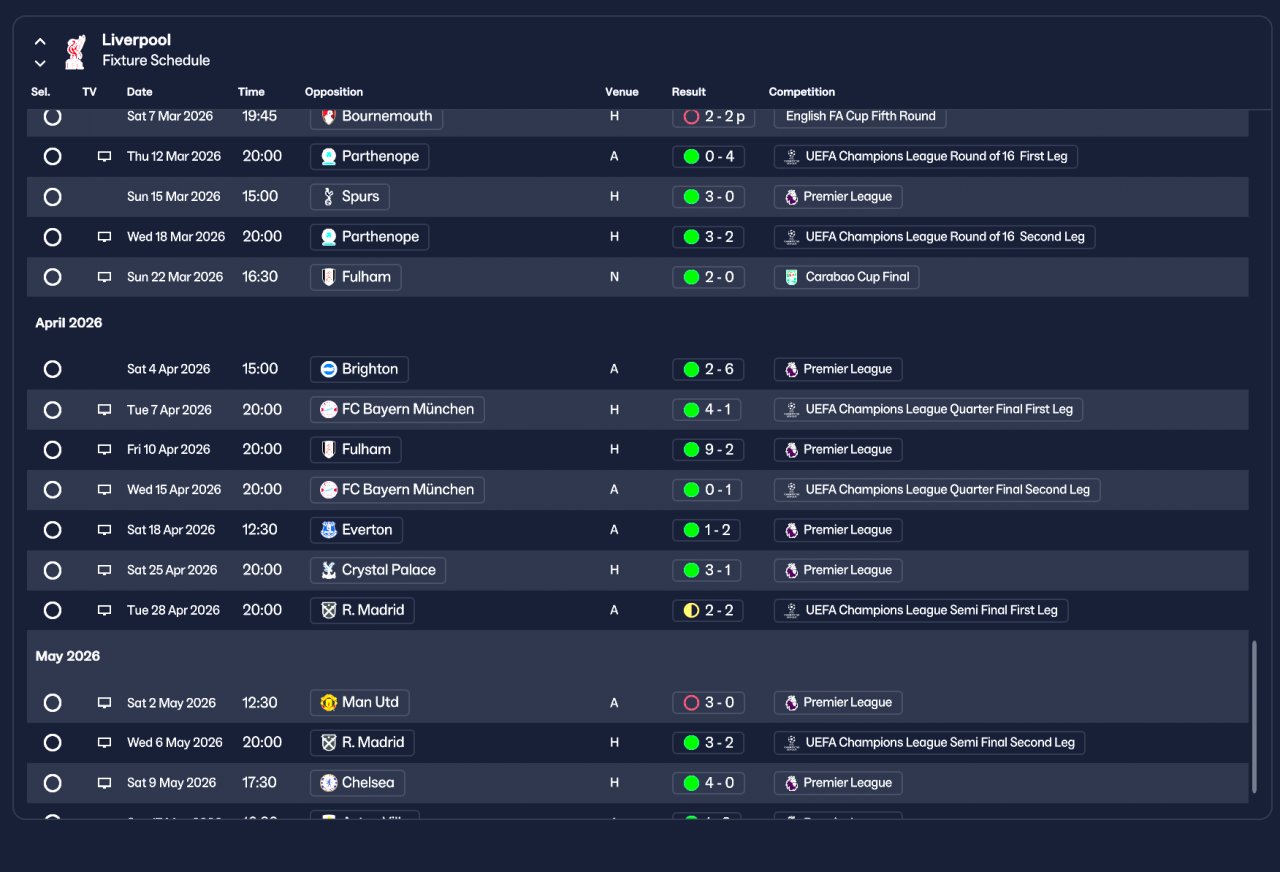Screen dimensions: 1280x872
Task: Open Champions League Round of 16 First Leg
Action: coord(926,157)
